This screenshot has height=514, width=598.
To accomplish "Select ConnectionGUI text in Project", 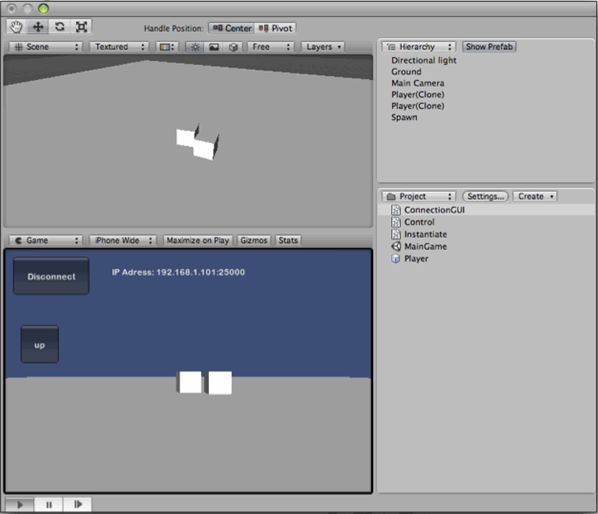I will [x=434, y=210].
